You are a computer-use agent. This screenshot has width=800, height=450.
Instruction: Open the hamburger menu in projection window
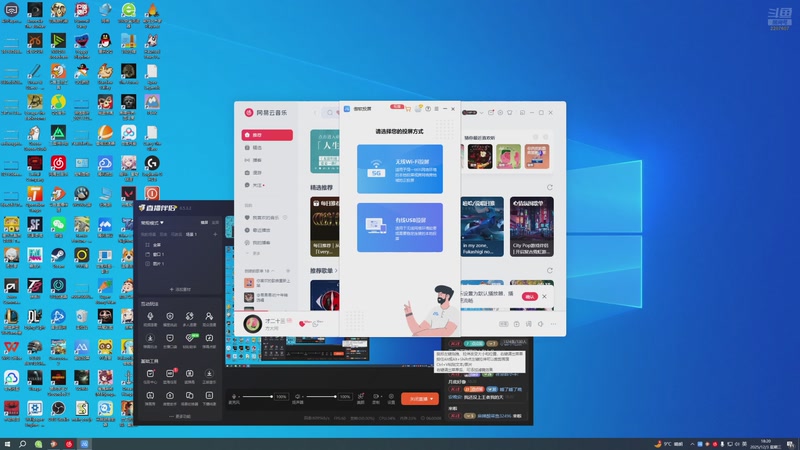click(x=436, y=109)
